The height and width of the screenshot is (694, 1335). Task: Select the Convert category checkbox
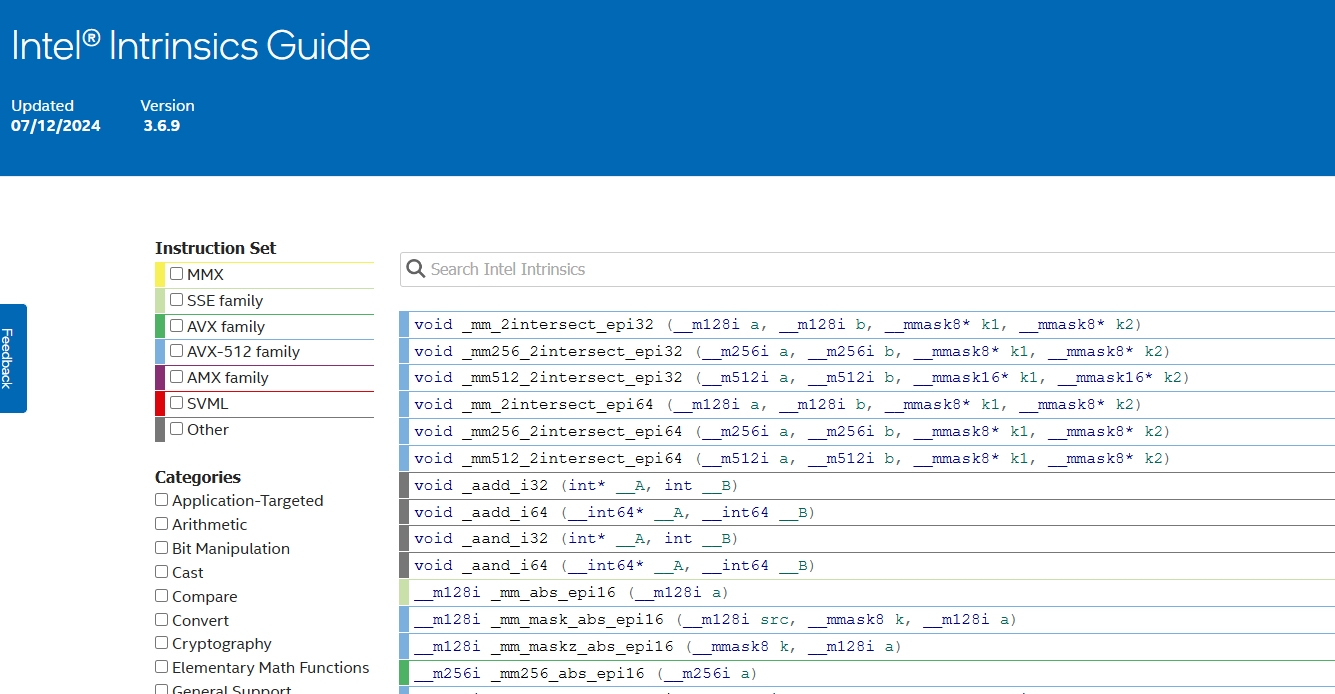[161, 620]
